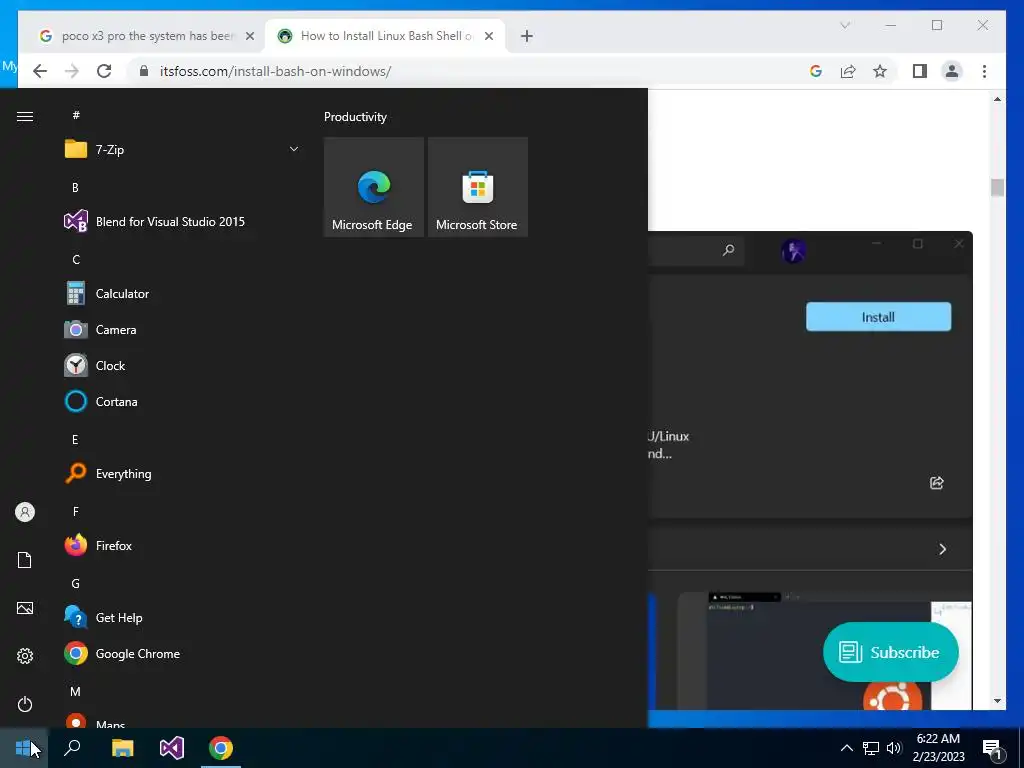Click the Chrome page vertical scrollbar thumb
Screen dimensions: 1024x768
point(997,187)
